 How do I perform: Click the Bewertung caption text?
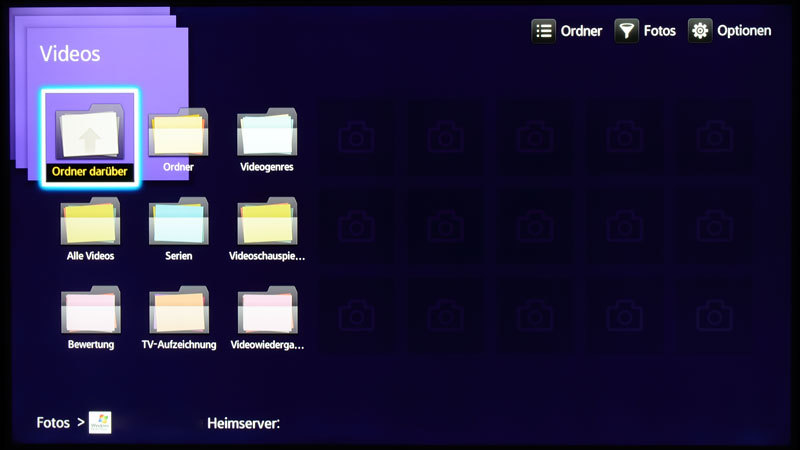(x=91, y=344)
